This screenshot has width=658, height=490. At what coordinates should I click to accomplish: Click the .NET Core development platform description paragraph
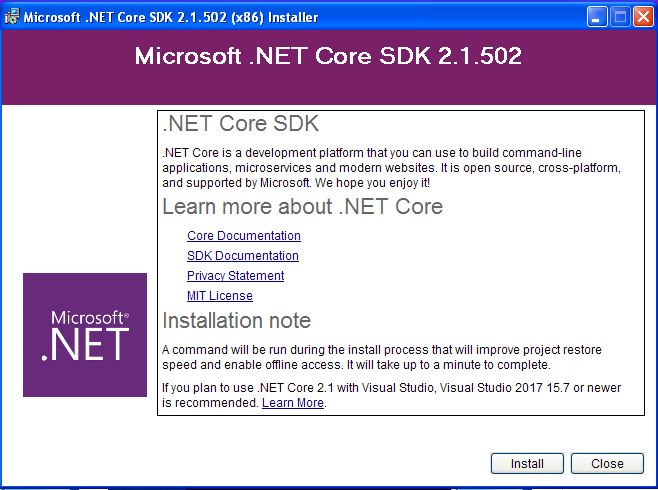[391, 168]
